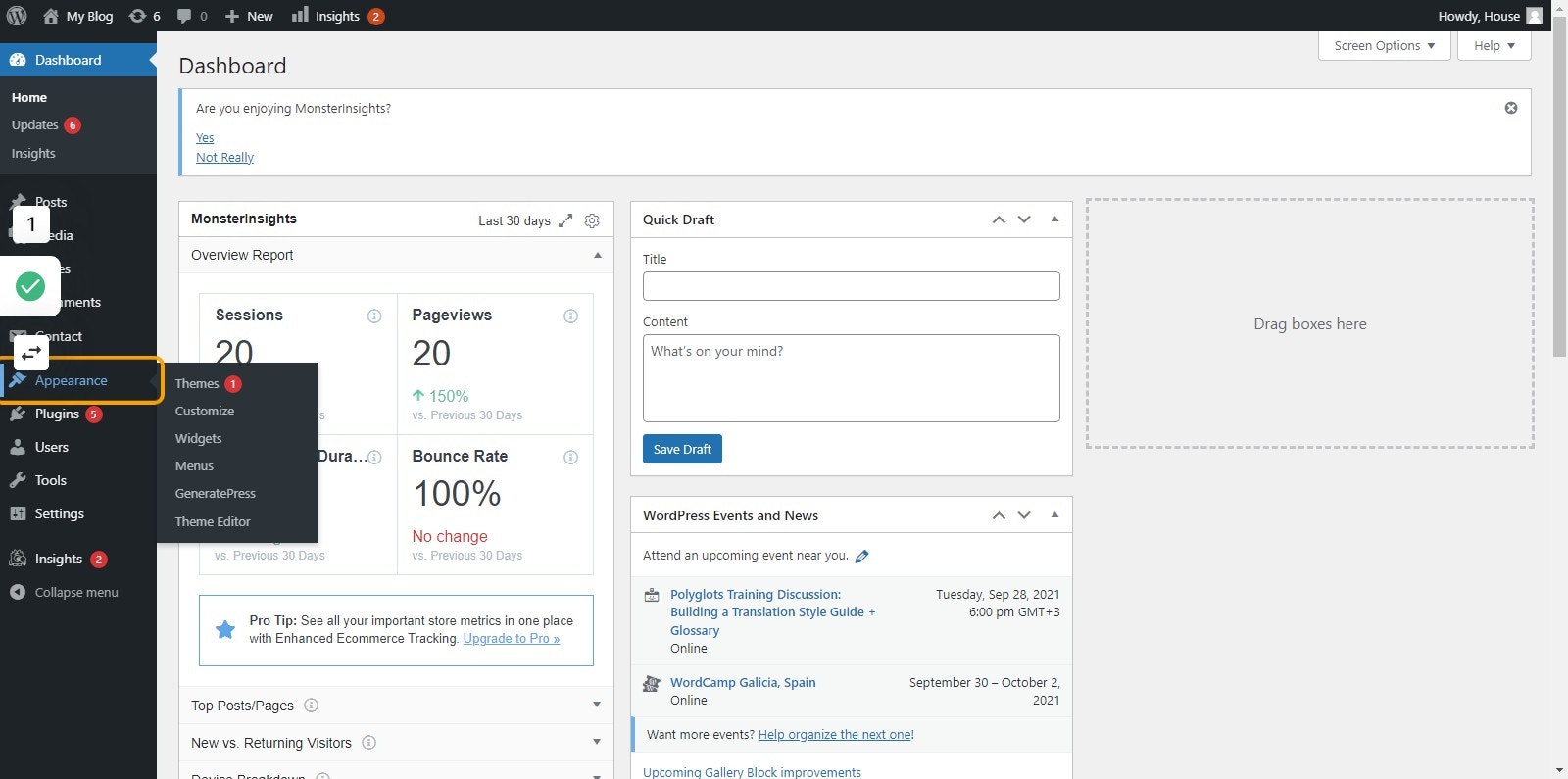Open the Insights bar chart in admin bar
Screen dimensions: 1568x779
(300, 15)
